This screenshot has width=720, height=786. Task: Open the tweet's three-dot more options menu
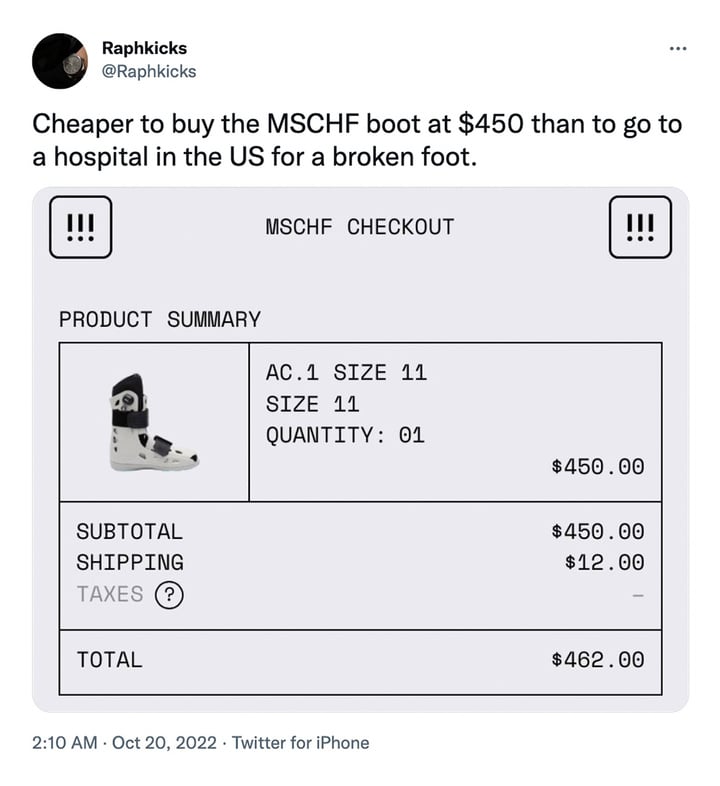pyautogui.click(x=678, y=49)
